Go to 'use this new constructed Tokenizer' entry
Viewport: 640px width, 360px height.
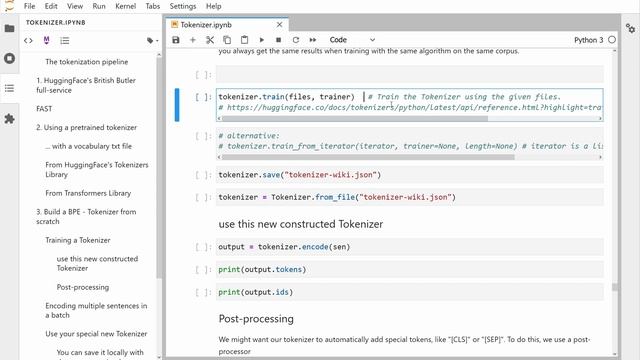[x=97, y=264]
